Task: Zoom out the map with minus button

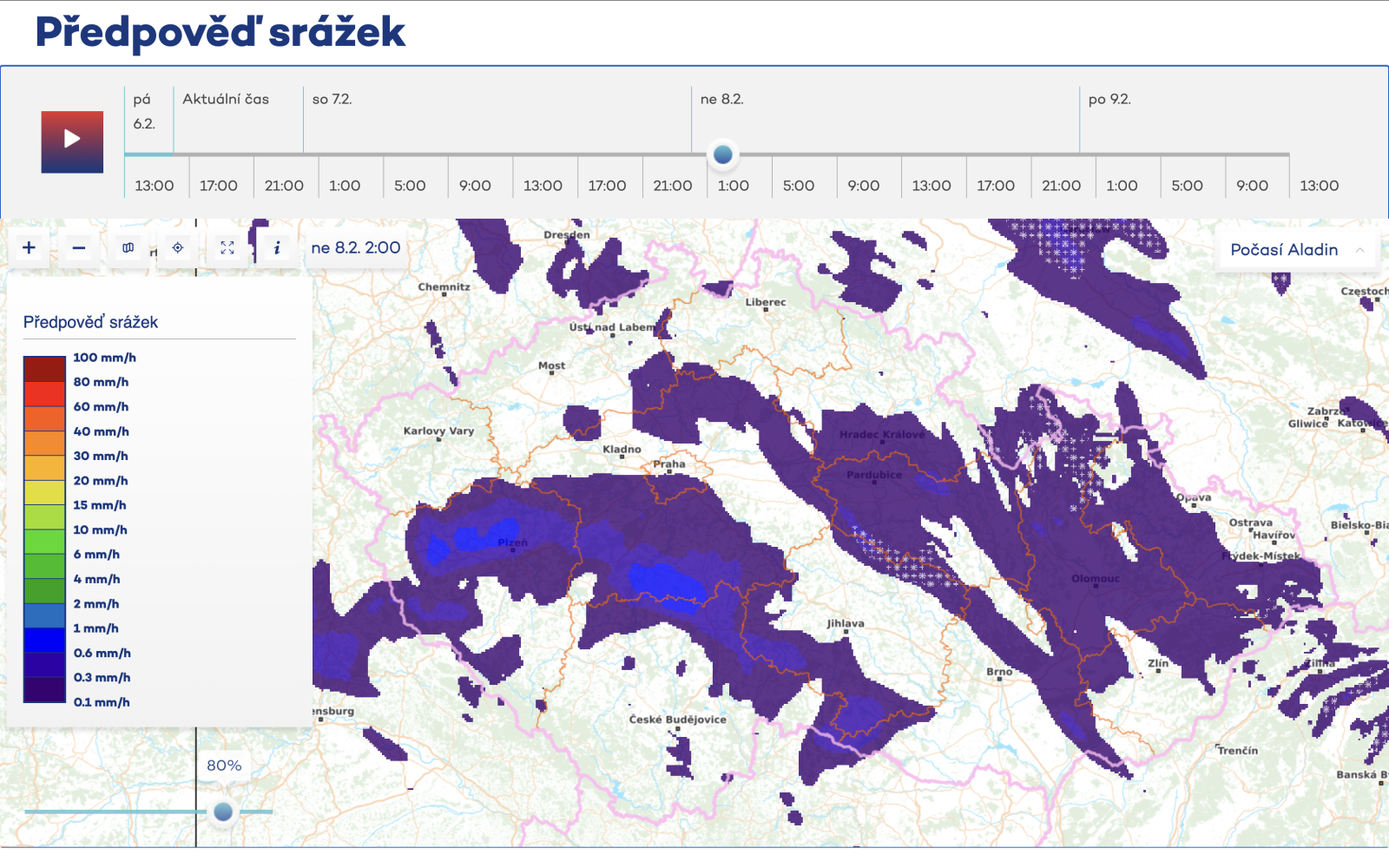Action: tap(79, 248)
